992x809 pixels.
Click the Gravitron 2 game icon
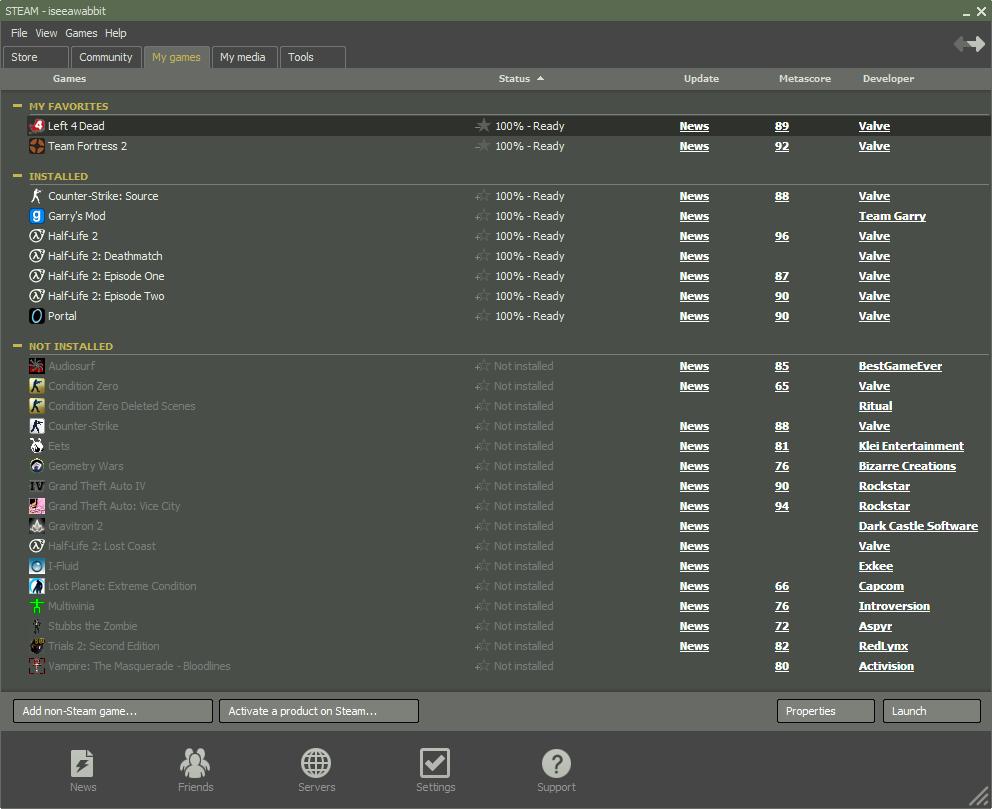coord(37,526)
